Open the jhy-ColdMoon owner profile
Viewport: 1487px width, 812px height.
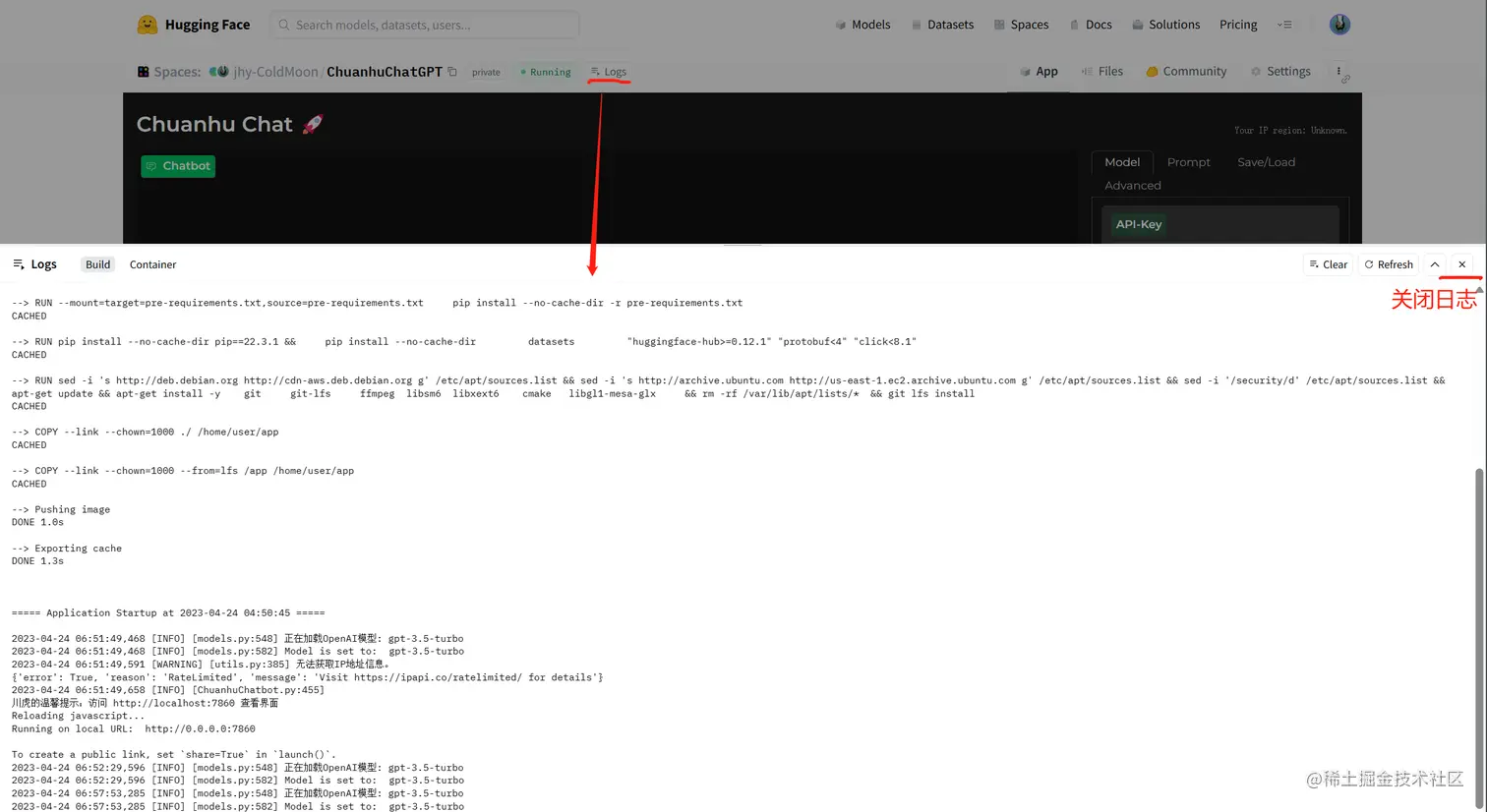click(x=275, y=72)
